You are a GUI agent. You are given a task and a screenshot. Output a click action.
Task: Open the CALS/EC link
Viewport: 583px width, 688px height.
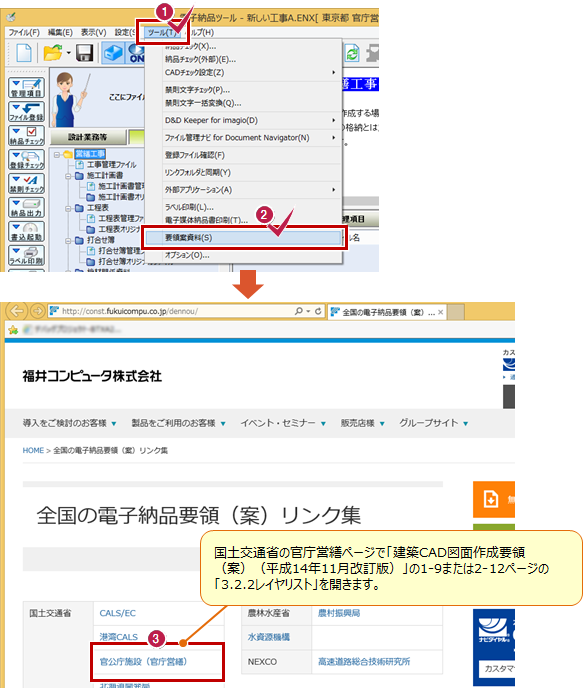tap(118, 613)
